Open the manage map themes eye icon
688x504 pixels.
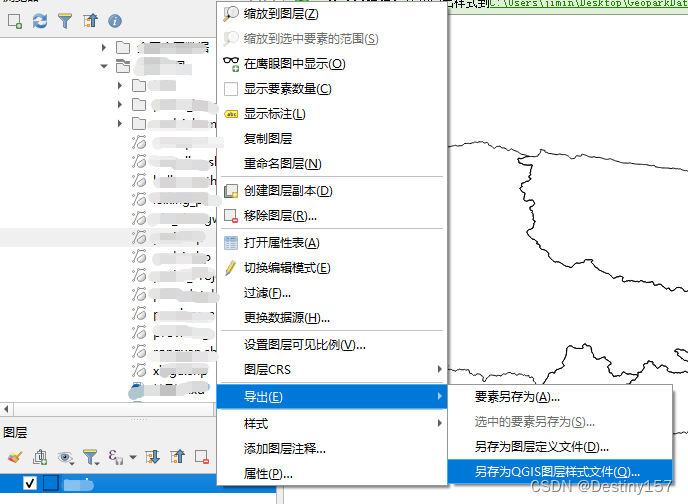[x=65, y=458]
